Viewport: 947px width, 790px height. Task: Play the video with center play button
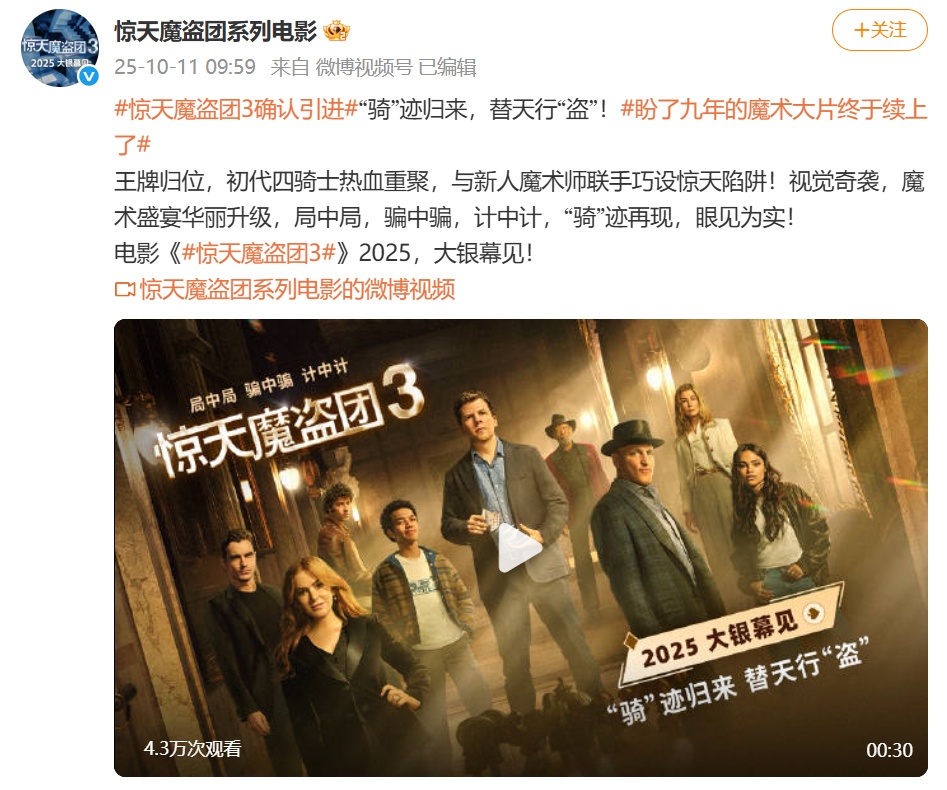pyautogui.click(x=520, y=548)
